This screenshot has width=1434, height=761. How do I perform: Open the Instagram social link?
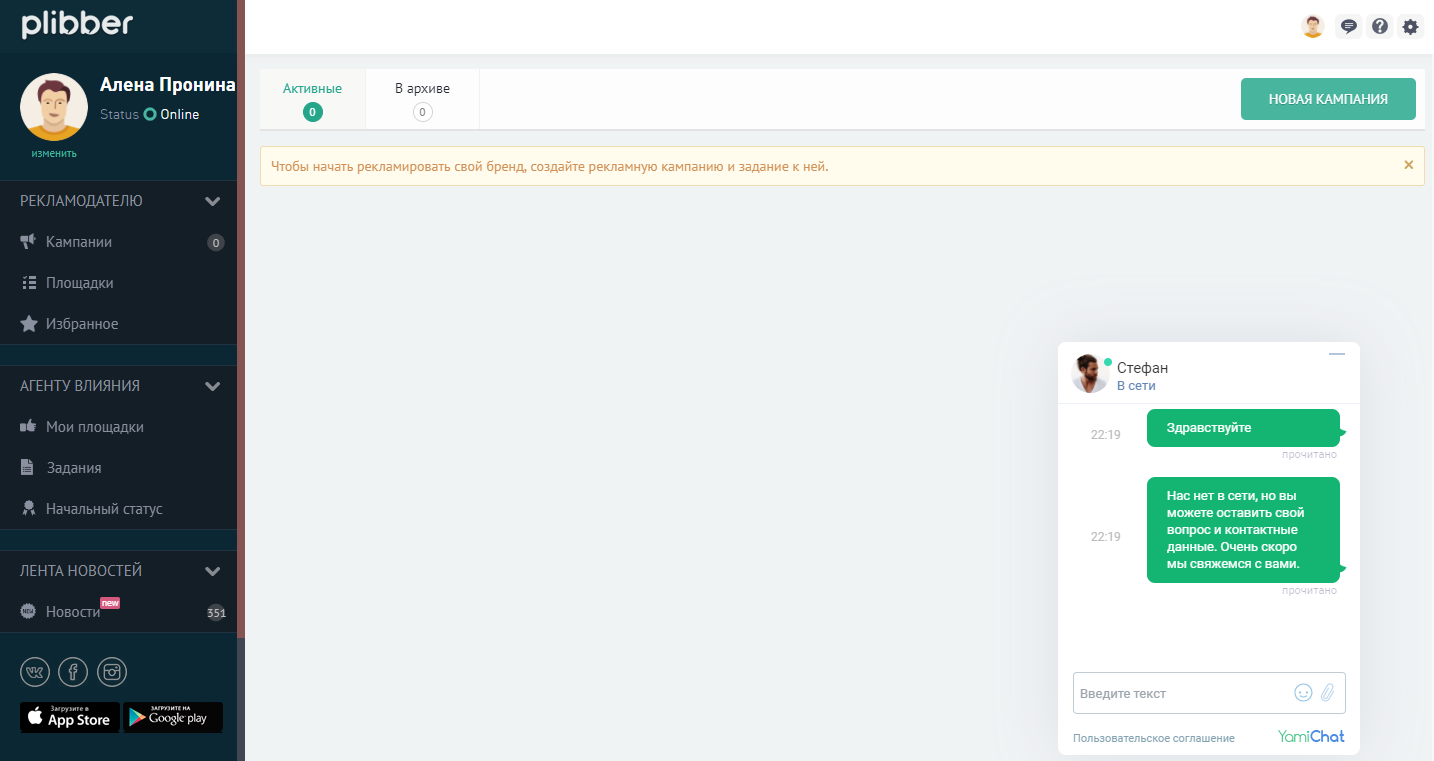112,672
